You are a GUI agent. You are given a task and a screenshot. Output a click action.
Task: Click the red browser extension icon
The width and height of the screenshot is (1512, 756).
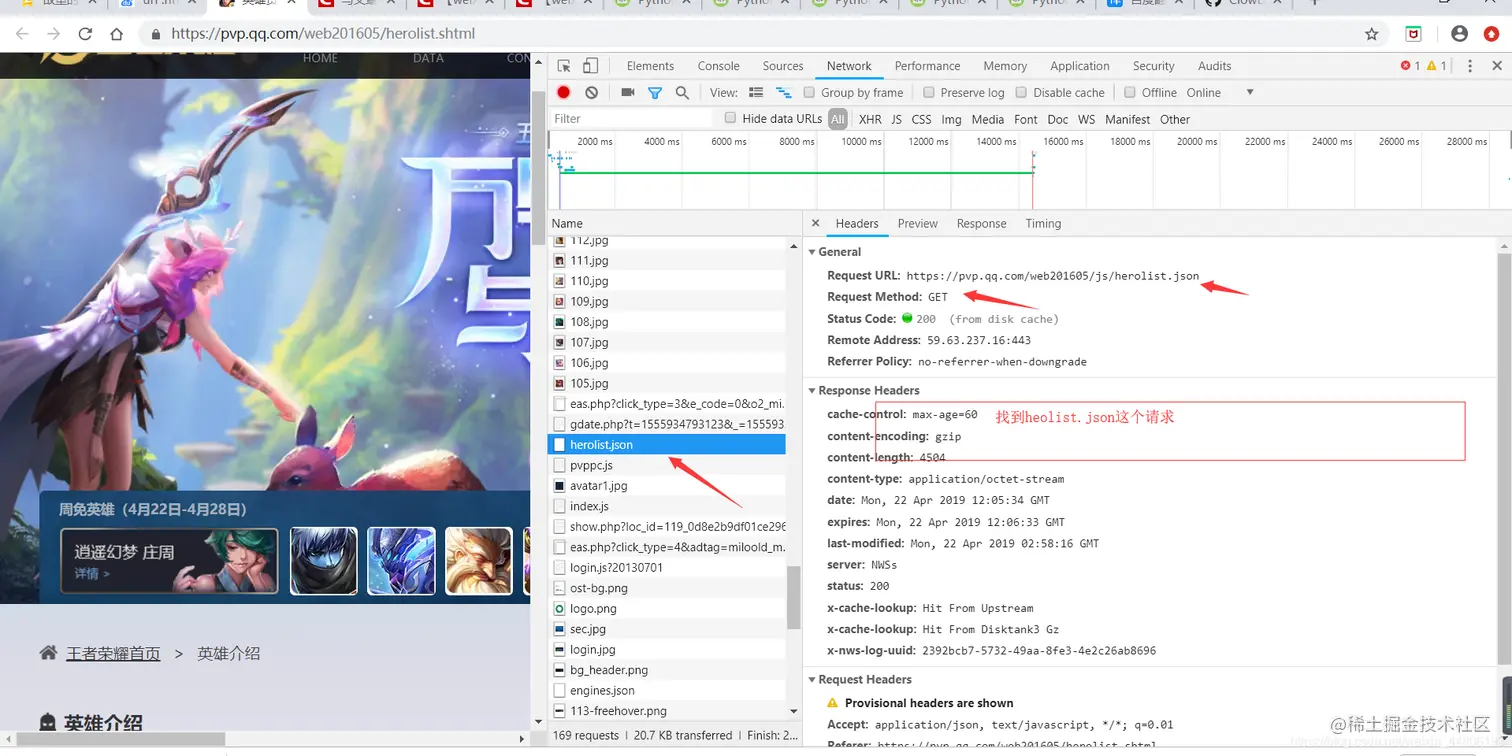tap(1492, 34)
